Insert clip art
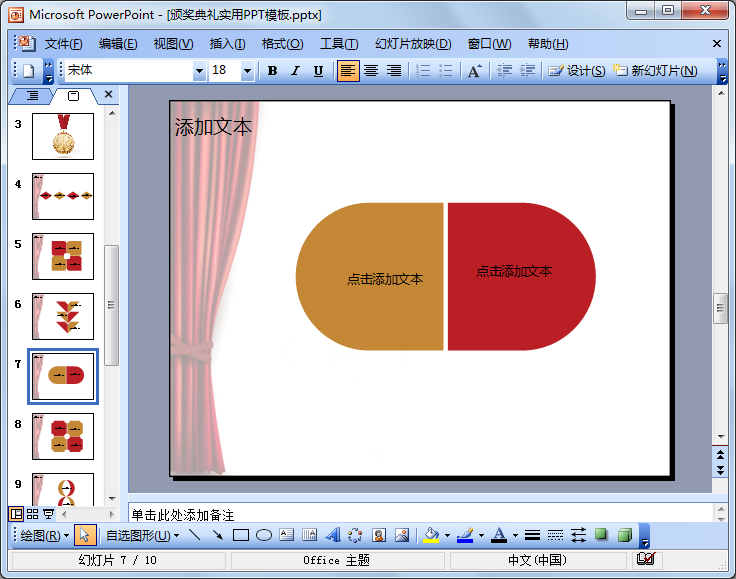The width and height of the screenshot is (736, 579). 379,535
